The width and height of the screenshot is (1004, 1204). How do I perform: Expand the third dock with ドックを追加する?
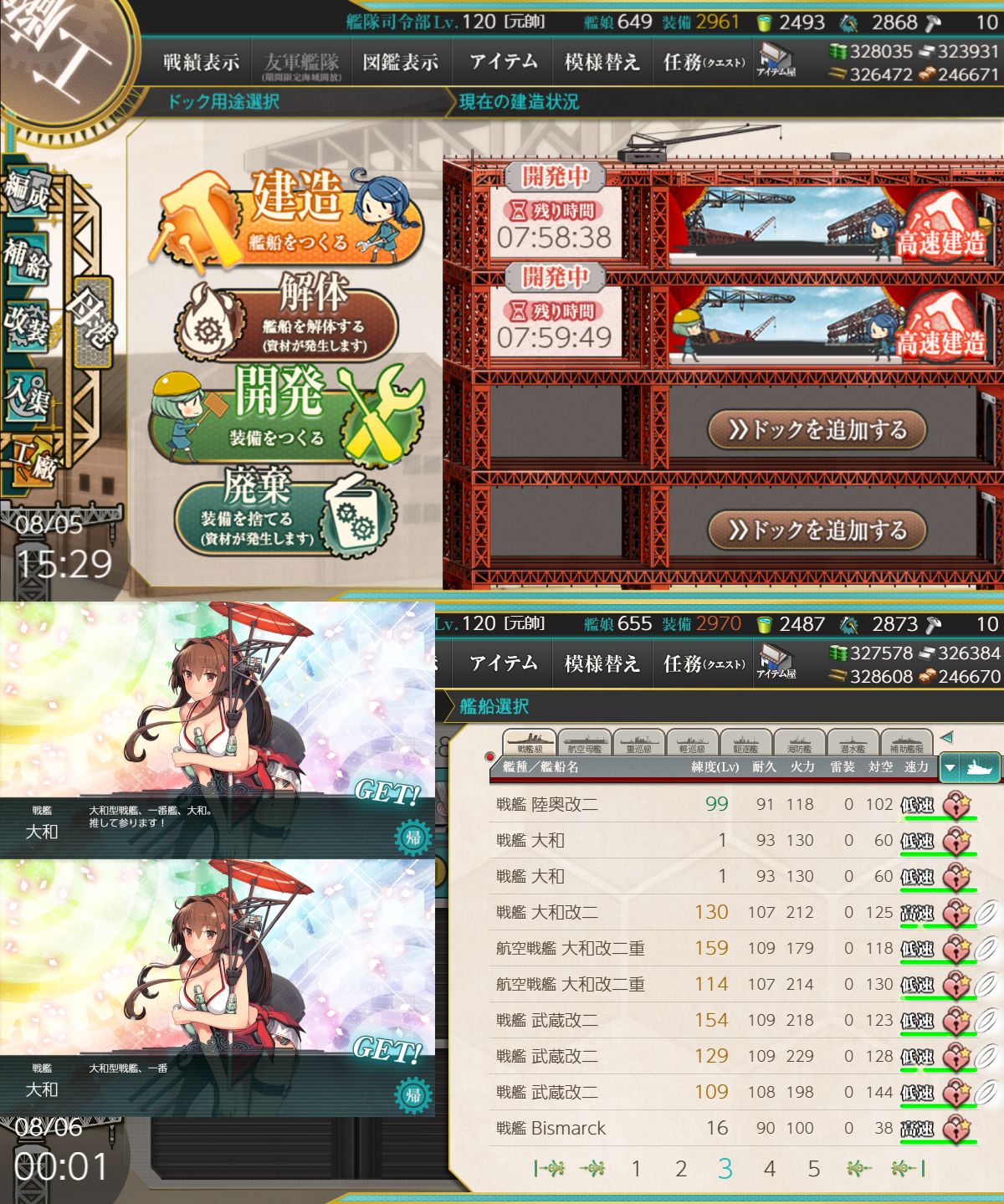pyautogui.click(x=817, y=430)
